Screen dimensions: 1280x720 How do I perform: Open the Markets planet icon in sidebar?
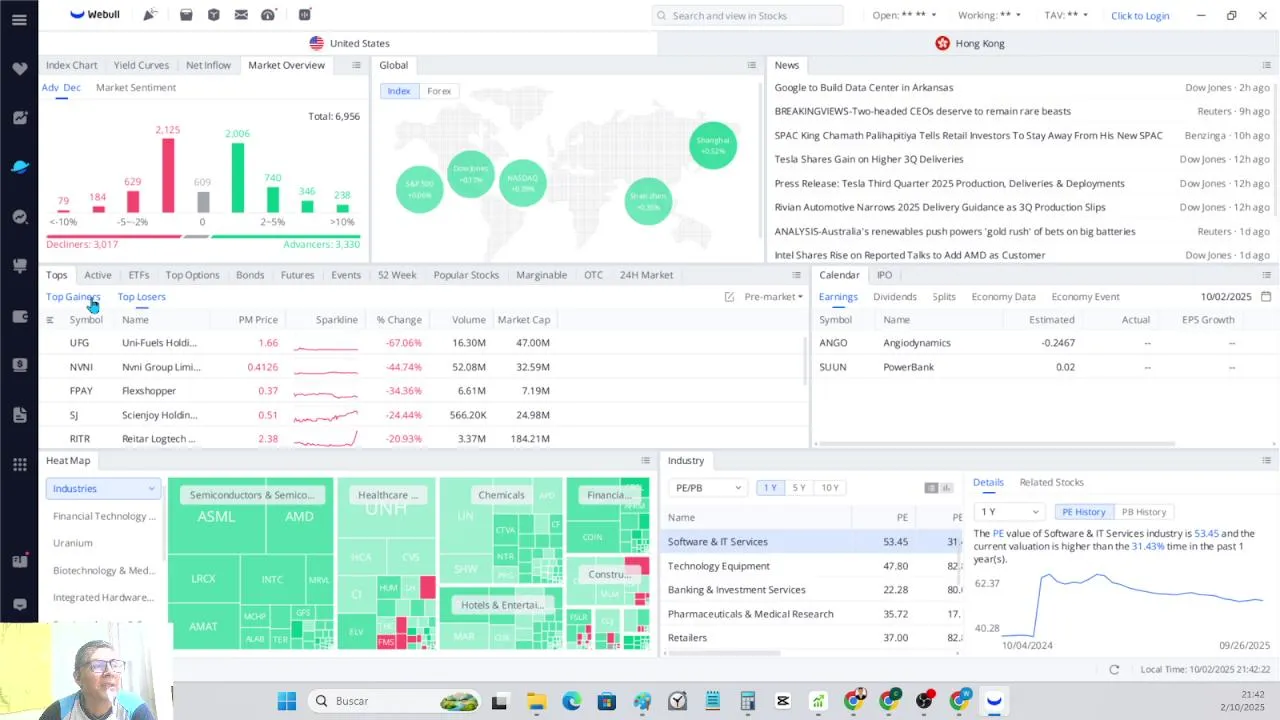19,167
